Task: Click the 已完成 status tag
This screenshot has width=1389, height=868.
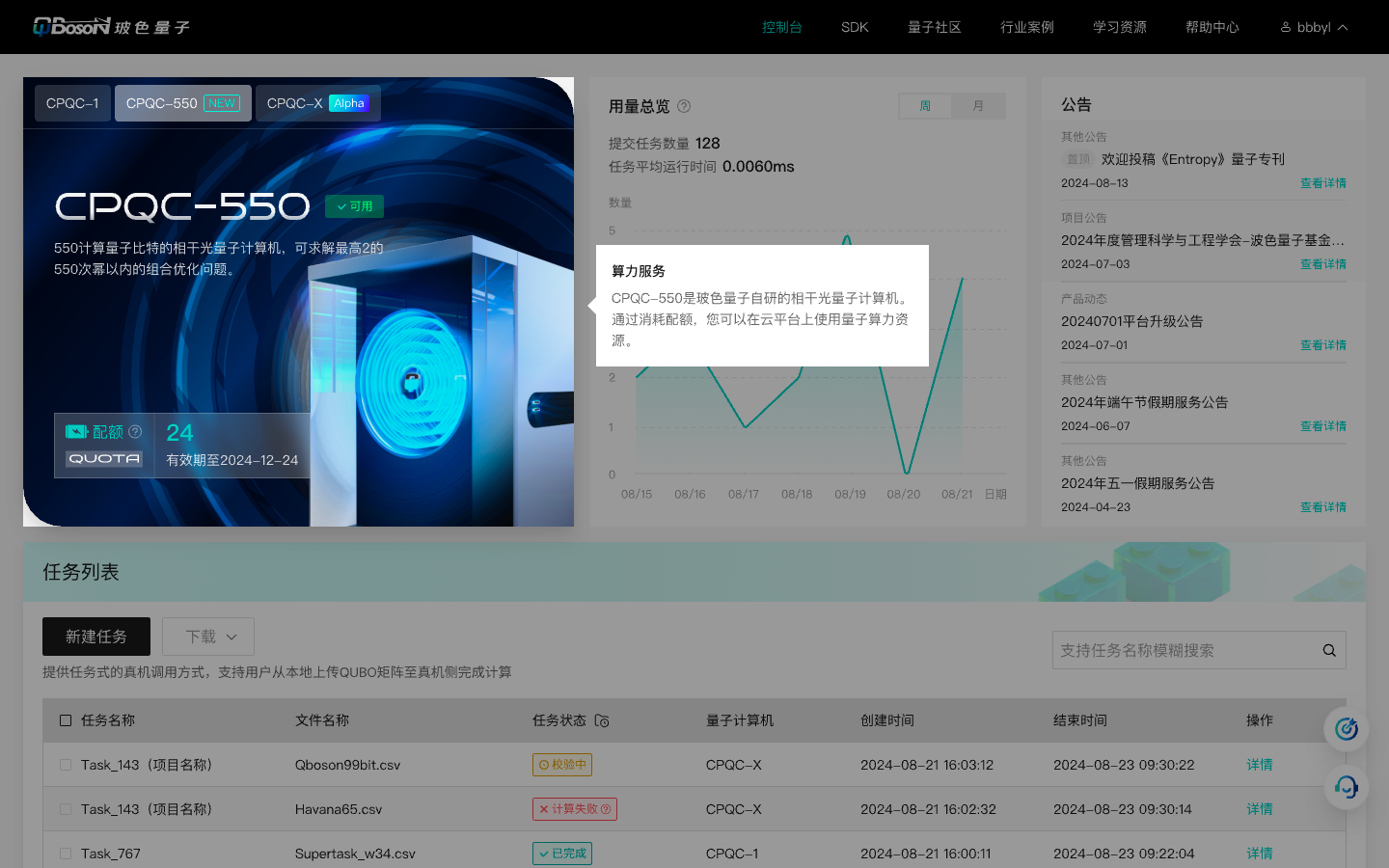Action: (562, 854)
